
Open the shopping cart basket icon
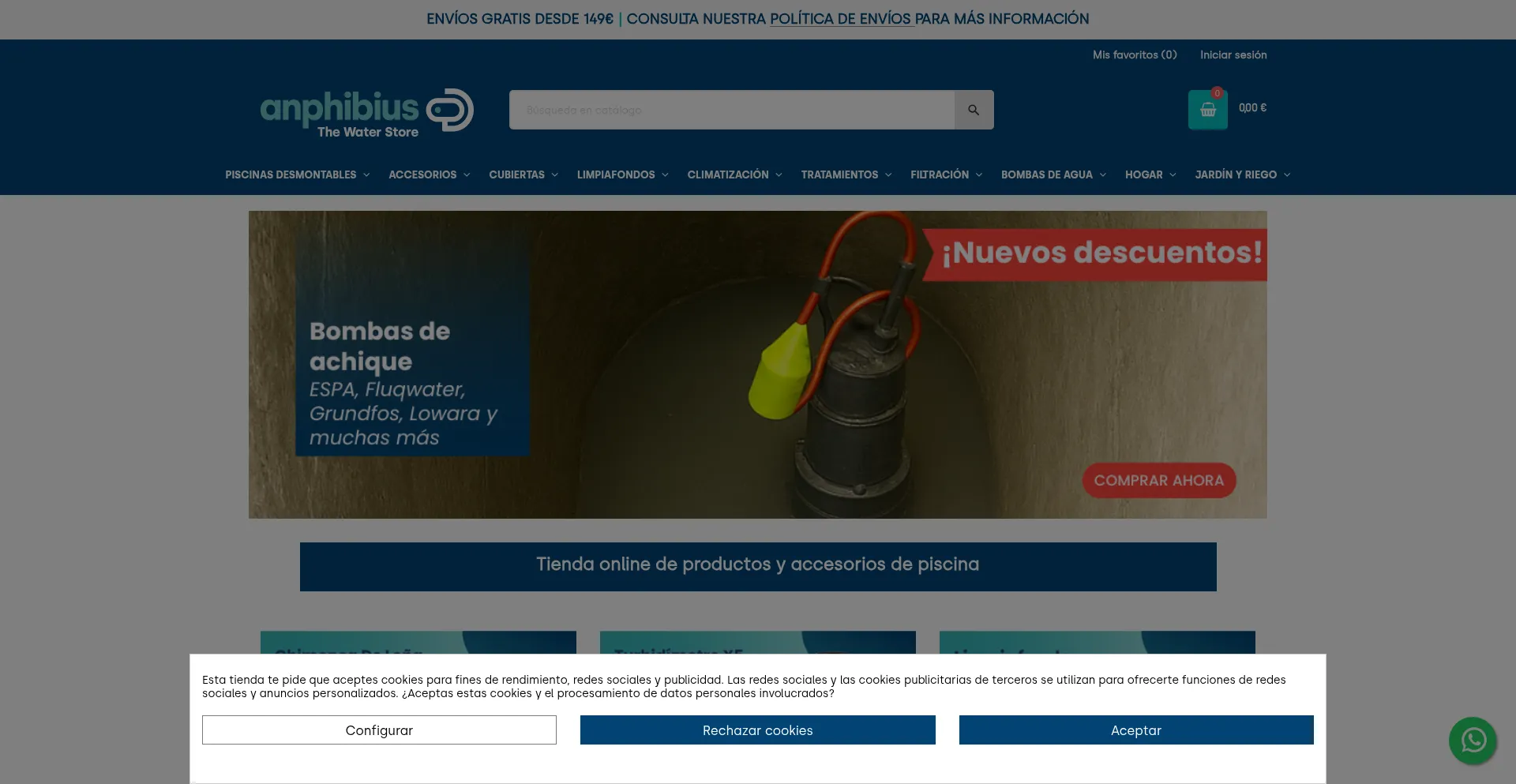click(x=1208, y=110)
